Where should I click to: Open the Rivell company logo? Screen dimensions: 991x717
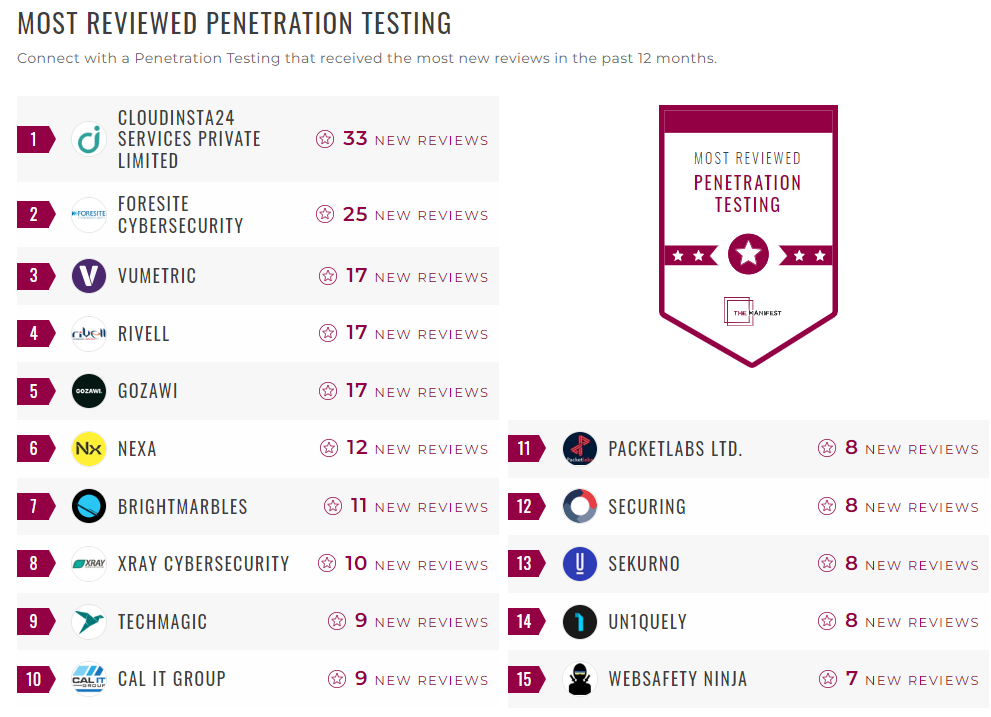tap(88, 333)
